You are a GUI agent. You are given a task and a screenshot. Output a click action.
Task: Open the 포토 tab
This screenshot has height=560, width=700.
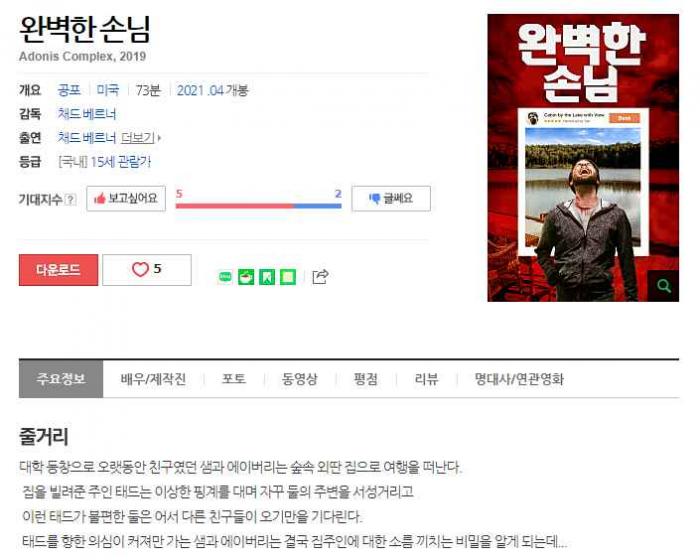click(x=234, y=379)
